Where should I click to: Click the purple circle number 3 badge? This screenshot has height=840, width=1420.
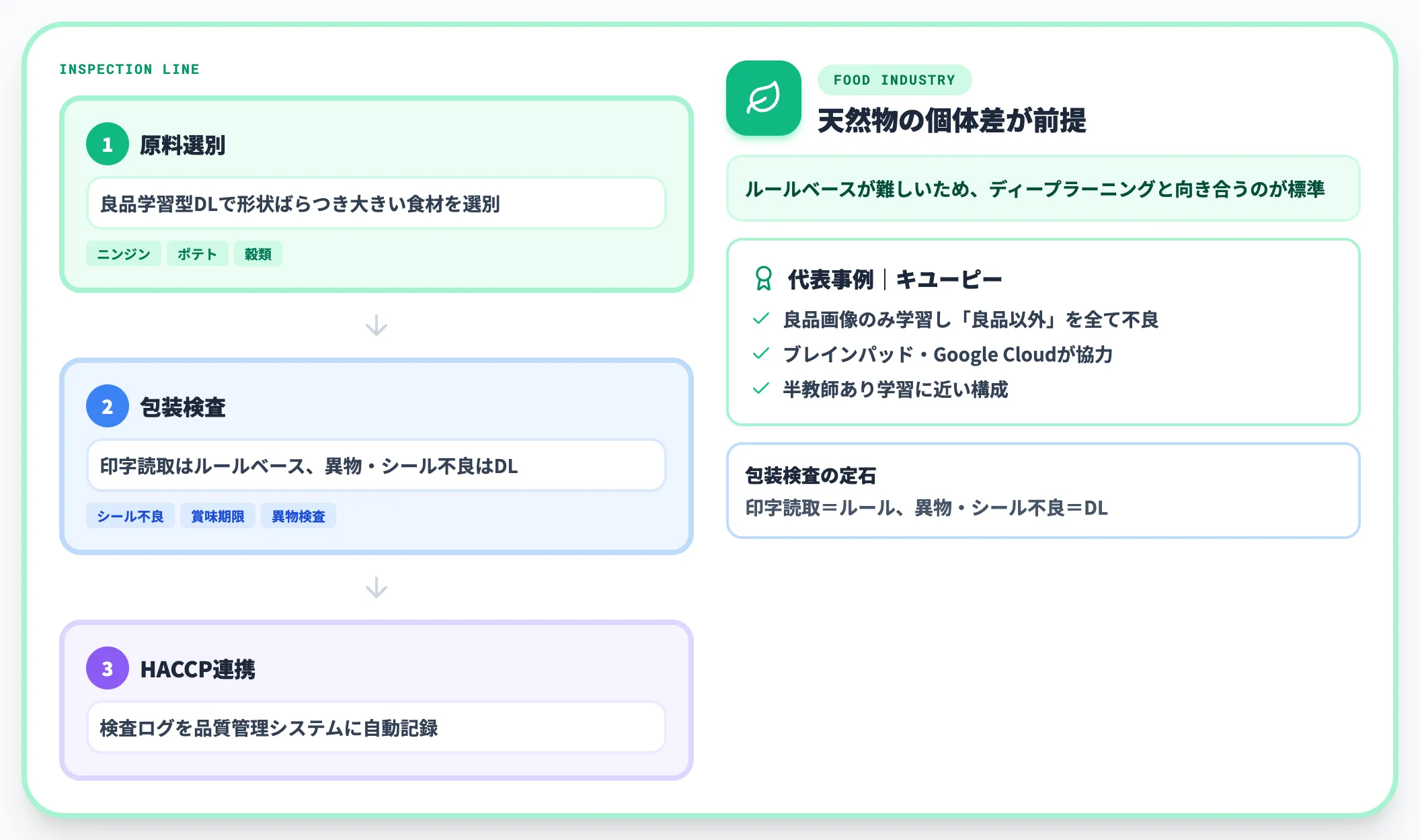click(x=108, y=669)
